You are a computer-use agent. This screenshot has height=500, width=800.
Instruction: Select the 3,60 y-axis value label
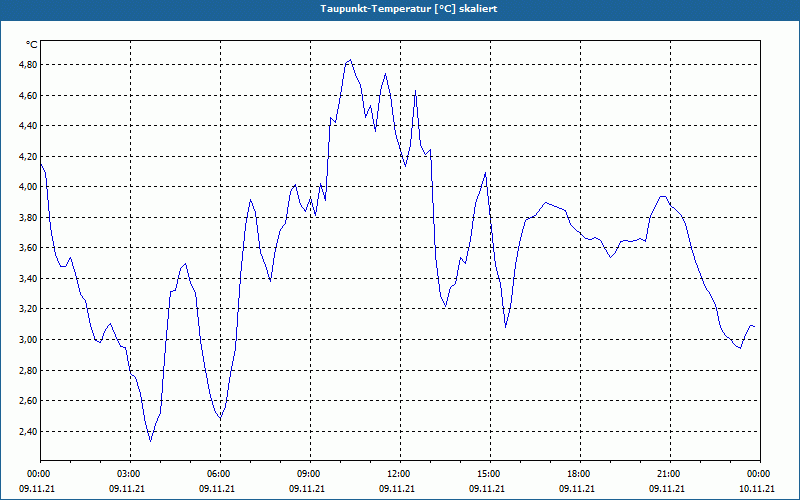29,248
